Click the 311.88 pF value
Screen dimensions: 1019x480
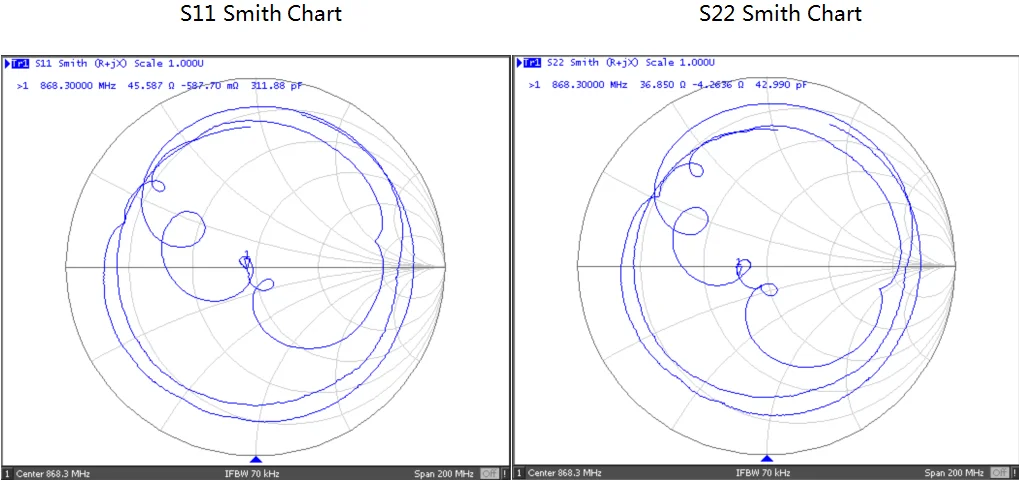(x=276, y=85)
